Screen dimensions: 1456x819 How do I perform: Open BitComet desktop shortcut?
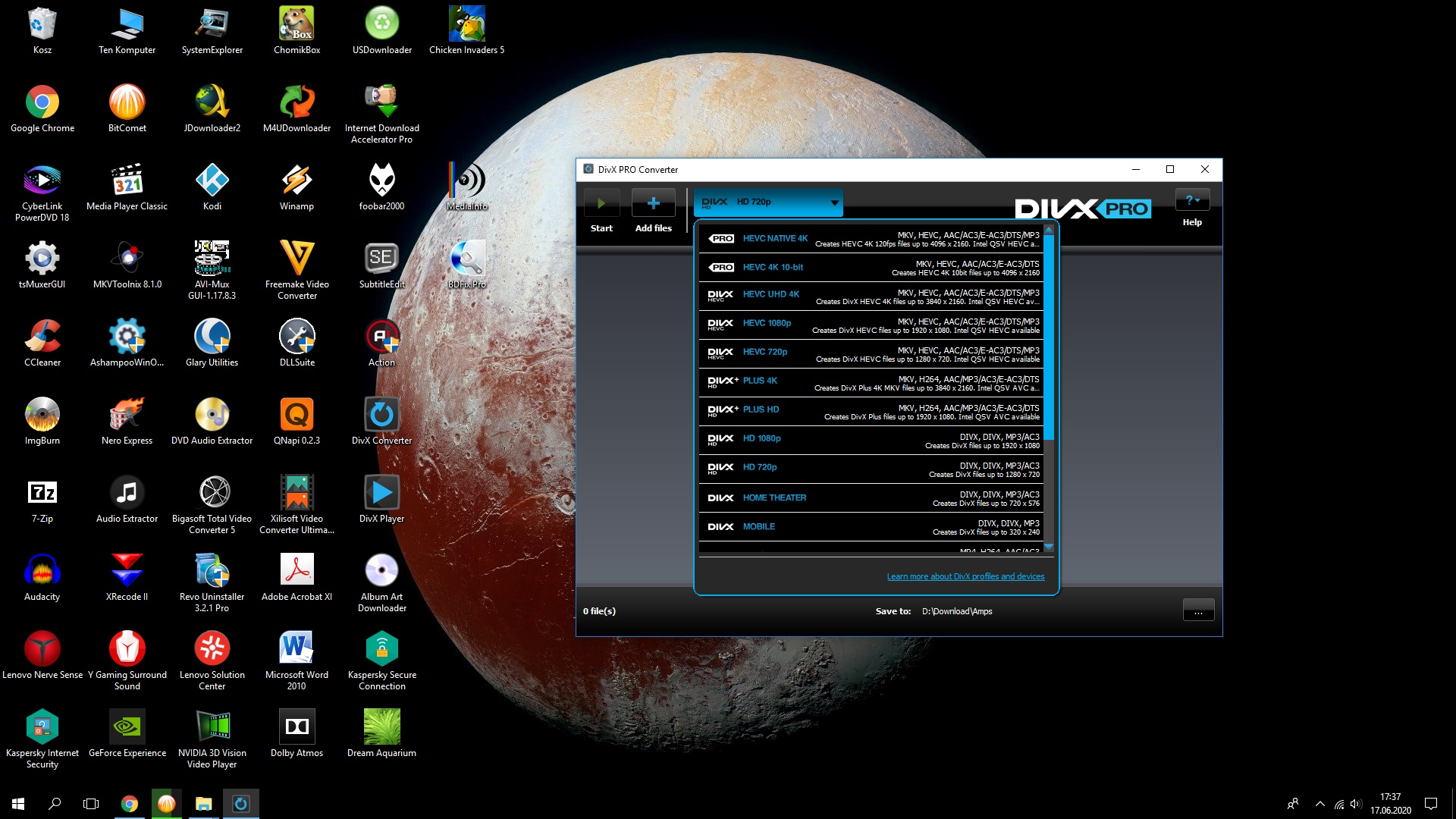127,108
